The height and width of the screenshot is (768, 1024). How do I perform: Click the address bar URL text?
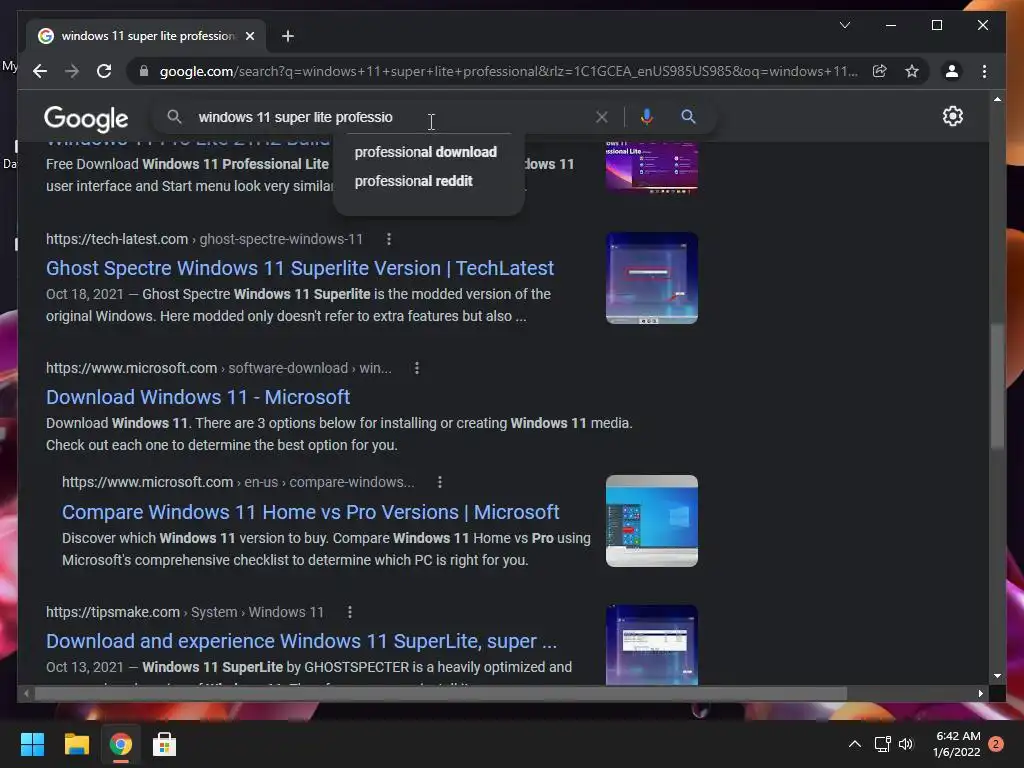tap(509, 71)
